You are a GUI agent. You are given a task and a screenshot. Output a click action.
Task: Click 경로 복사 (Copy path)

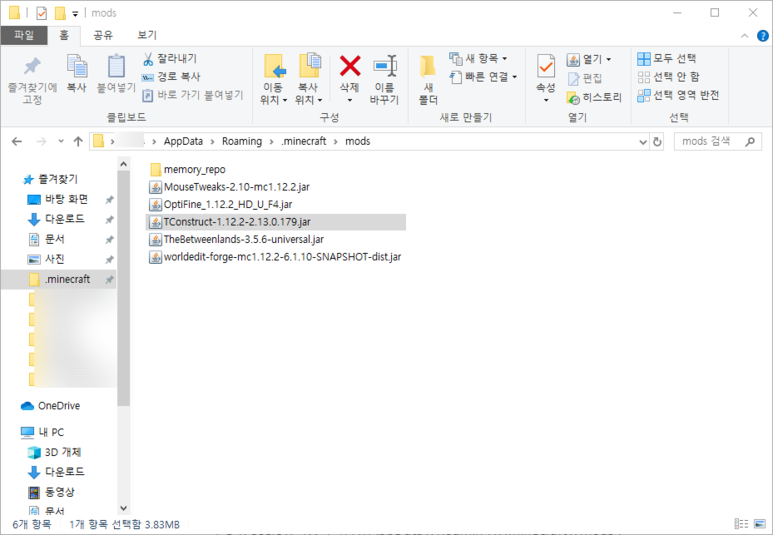pos(171,77)
